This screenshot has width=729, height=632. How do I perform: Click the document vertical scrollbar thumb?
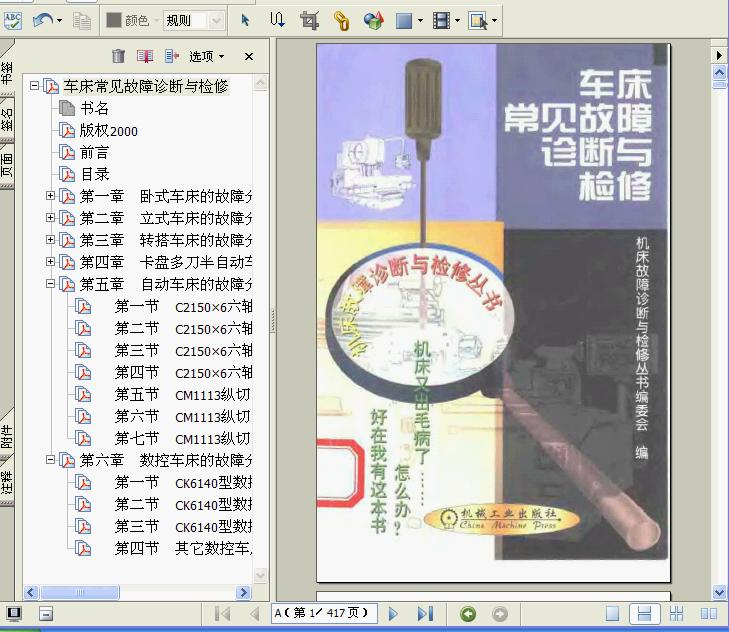click(719, 85)
